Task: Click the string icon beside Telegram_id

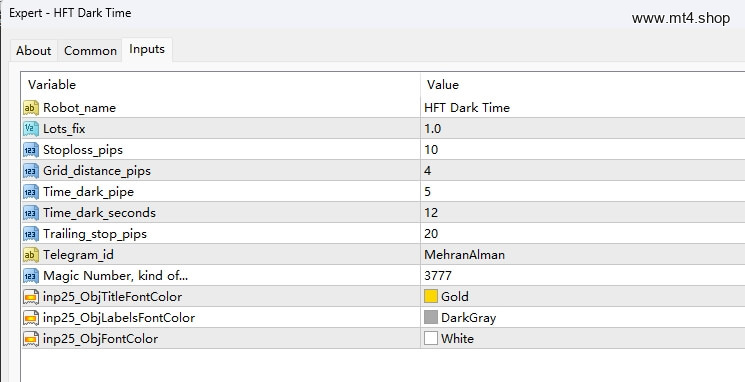Action: click(31, 255)
